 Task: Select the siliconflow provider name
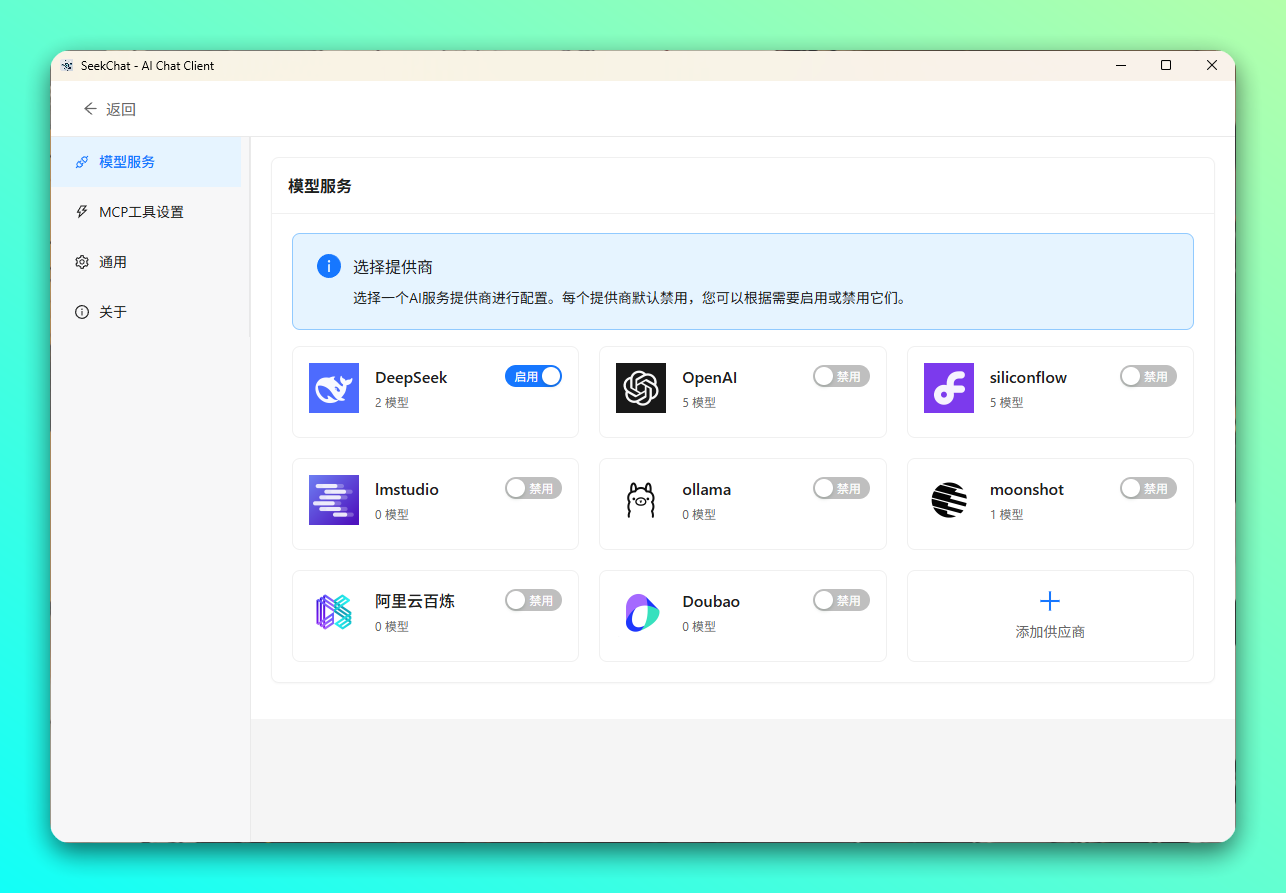click(1028, 378)
